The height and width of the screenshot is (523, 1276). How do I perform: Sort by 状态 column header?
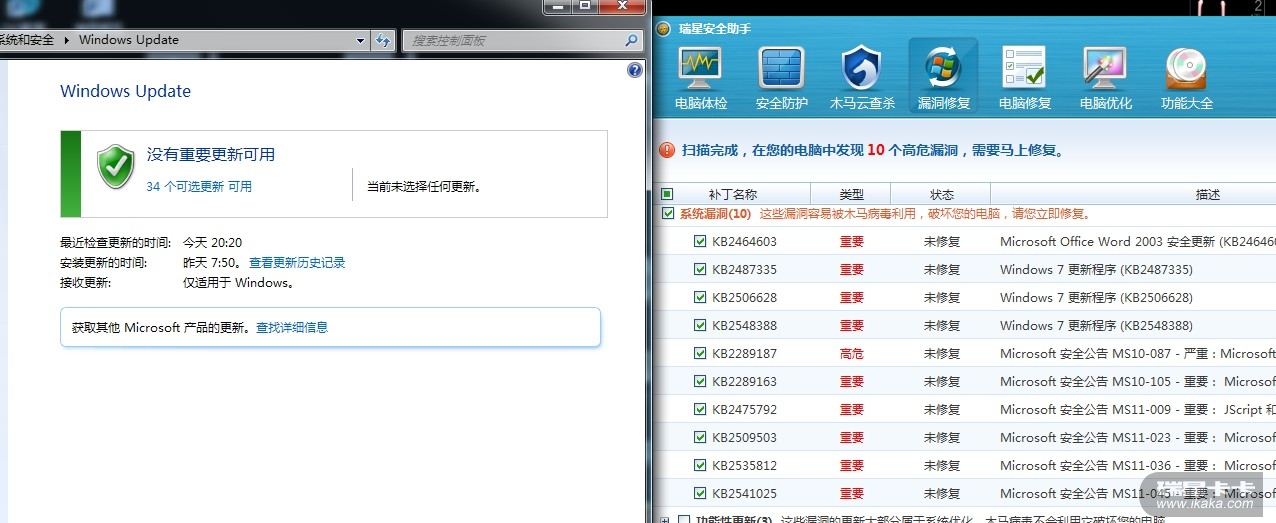pos(941,194)
